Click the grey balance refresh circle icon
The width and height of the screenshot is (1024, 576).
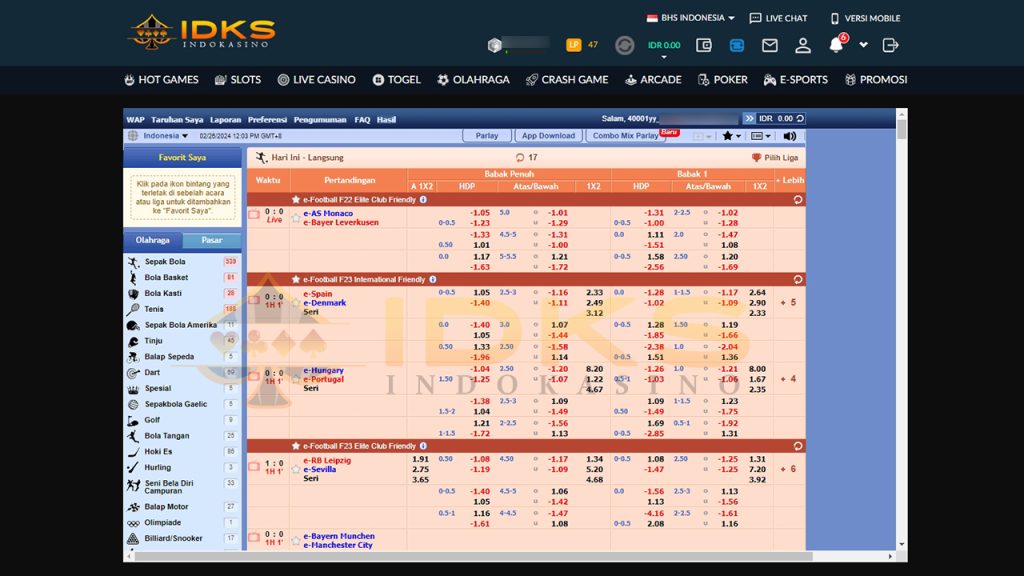624,45
